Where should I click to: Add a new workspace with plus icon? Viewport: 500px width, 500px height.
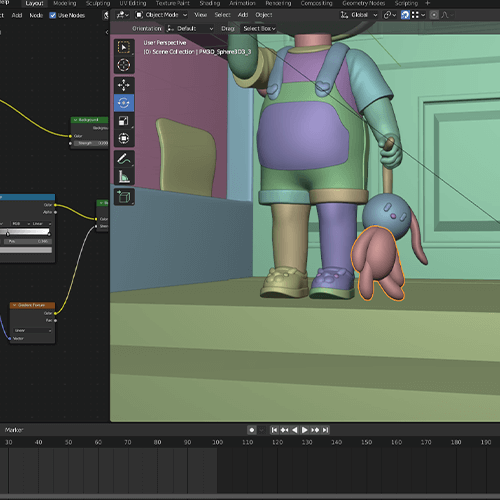click(428, 3)
